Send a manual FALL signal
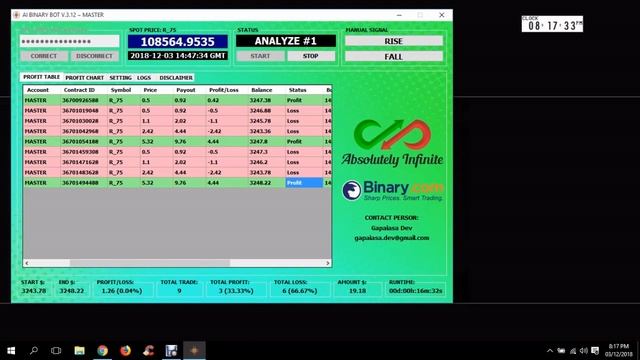This screenshot has width=640, height=360. coord(393,56)
